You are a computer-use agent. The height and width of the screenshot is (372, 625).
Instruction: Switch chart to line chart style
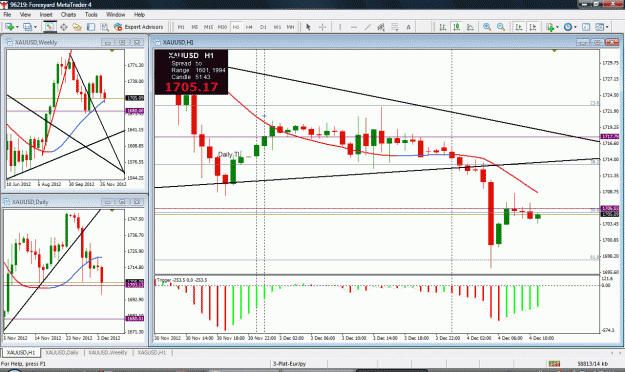click(470, 27)
